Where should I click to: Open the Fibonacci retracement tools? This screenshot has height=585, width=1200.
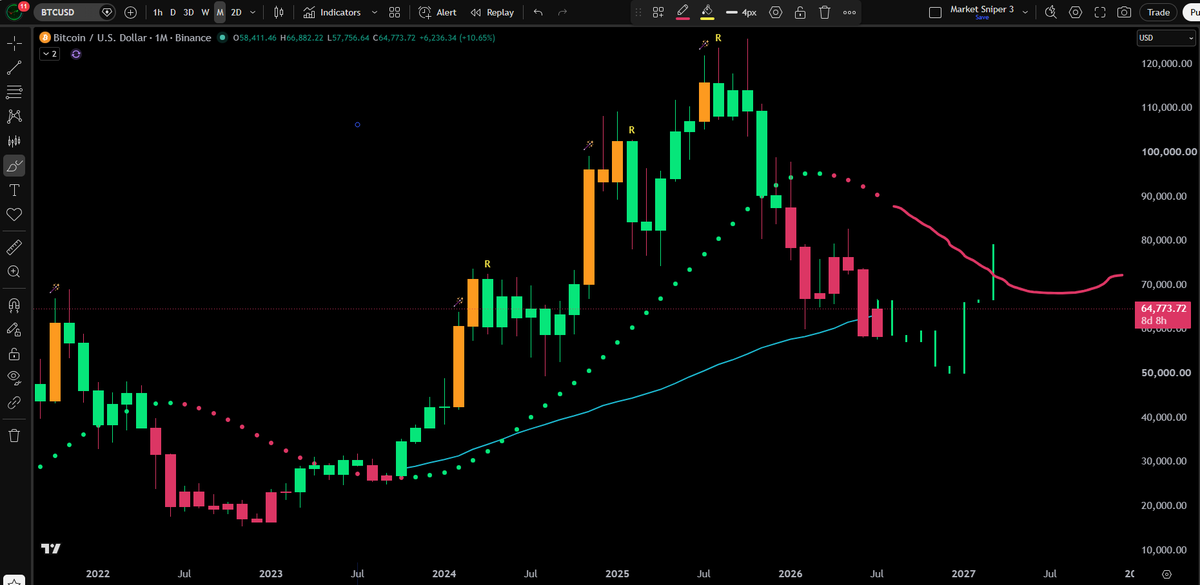pos(14,92)
